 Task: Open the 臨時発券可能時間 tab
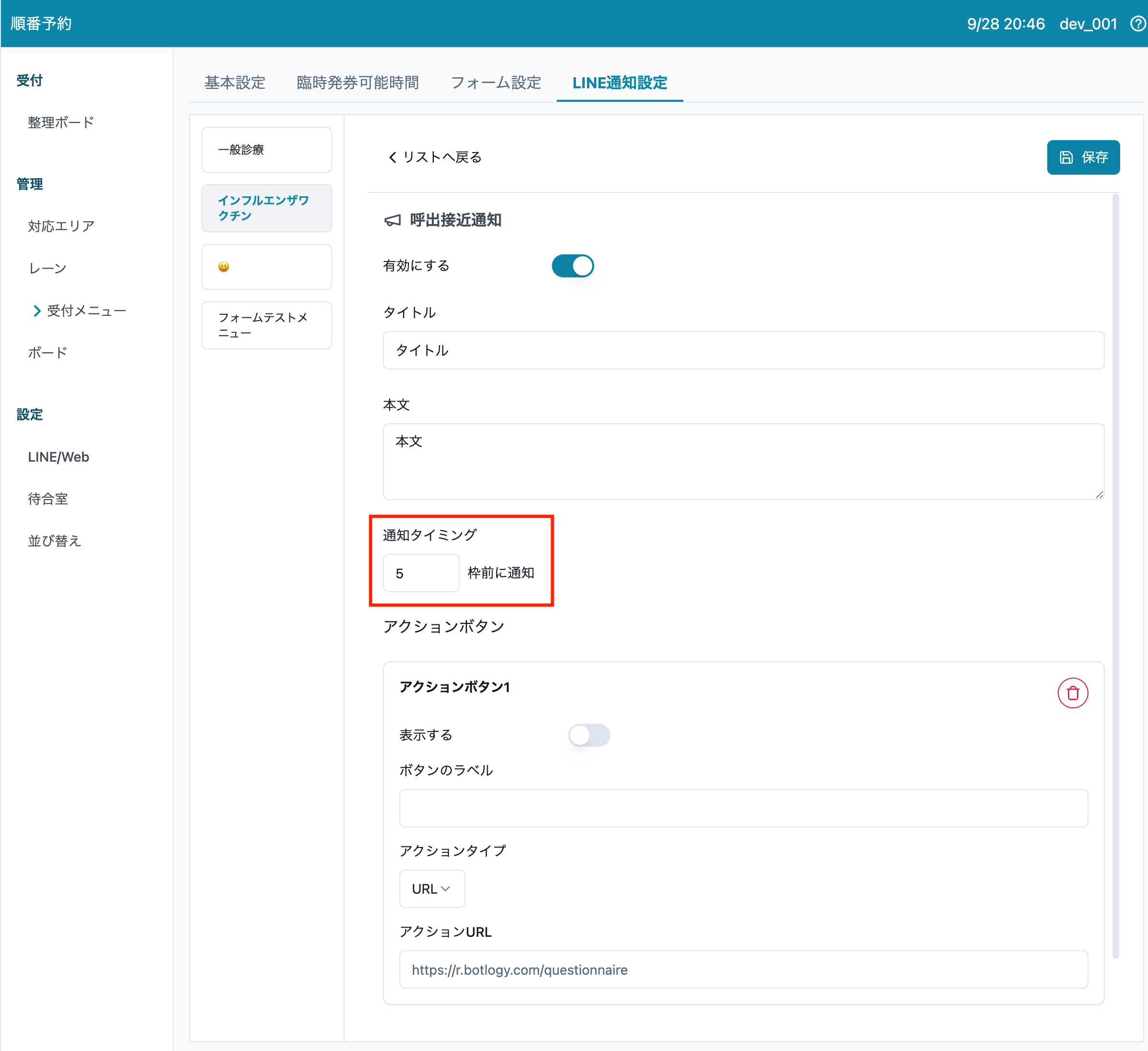pyautogui.click(x=358, y=83)
